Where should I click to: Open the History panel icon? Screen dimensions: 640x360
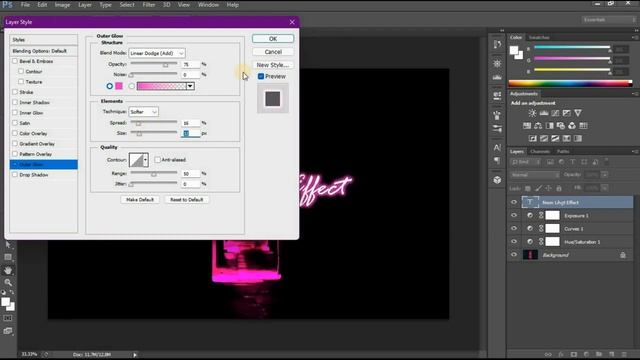497,44
